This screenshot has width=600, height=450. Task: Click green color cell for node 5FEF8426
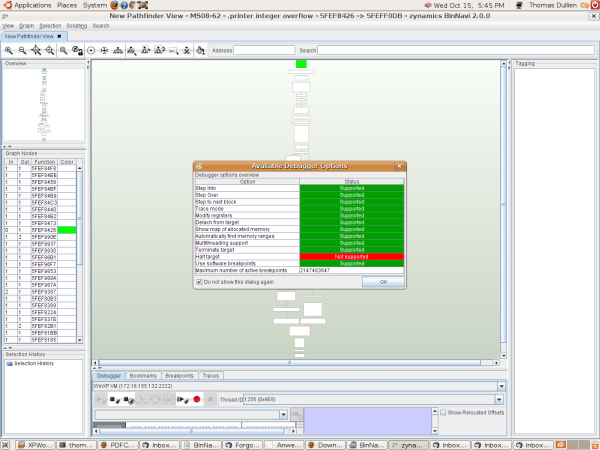click(x=67, y=230)
